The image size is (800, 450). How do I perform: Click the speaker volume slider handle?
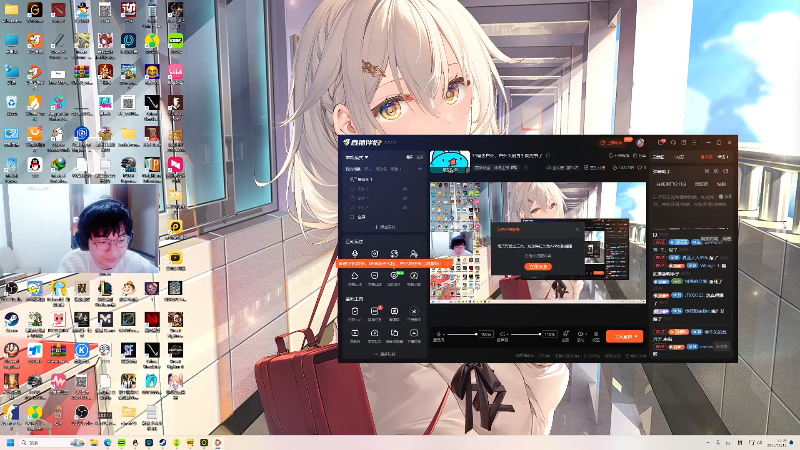(x=539, y=334)
